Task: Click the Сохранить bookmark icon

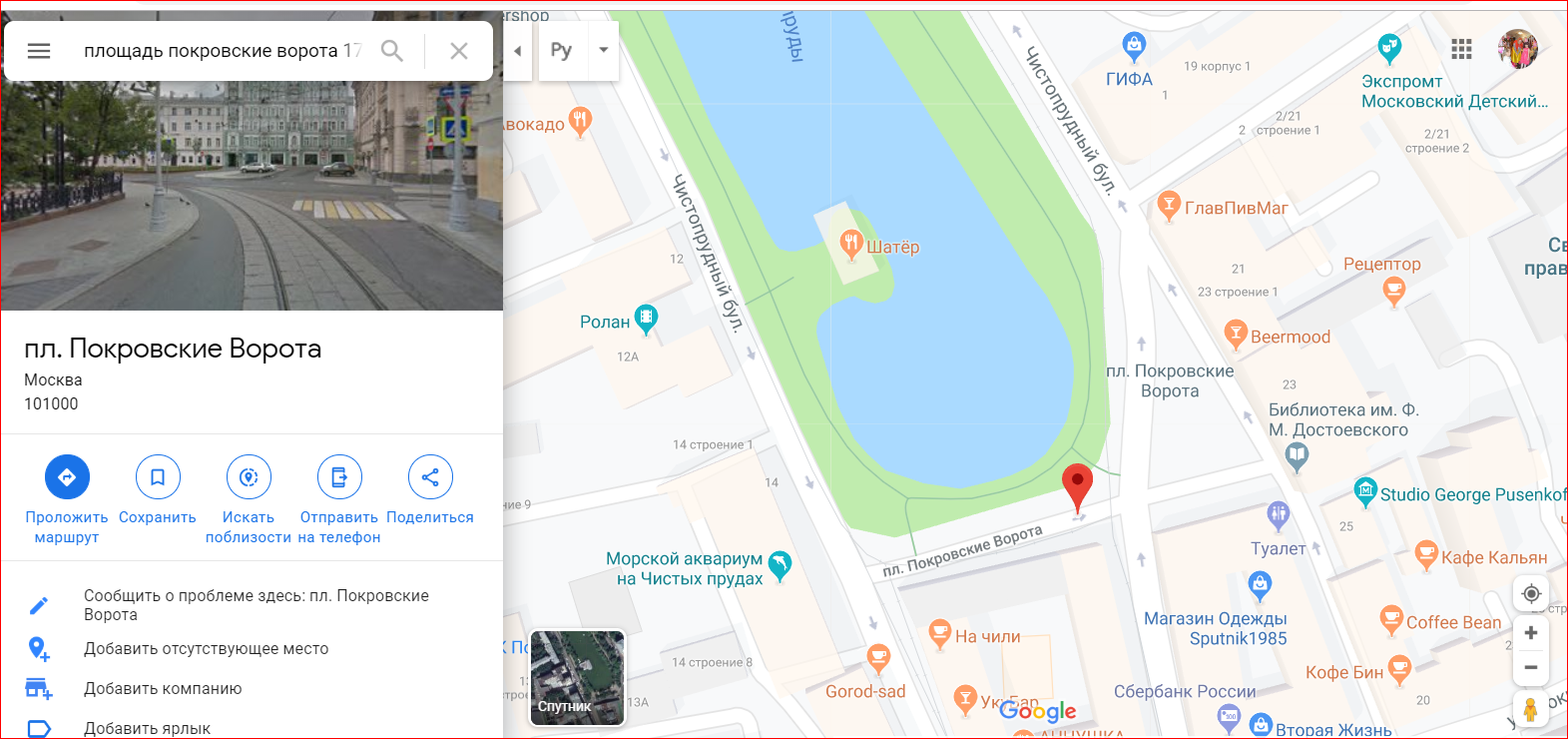Action: [x=158, y=477]
